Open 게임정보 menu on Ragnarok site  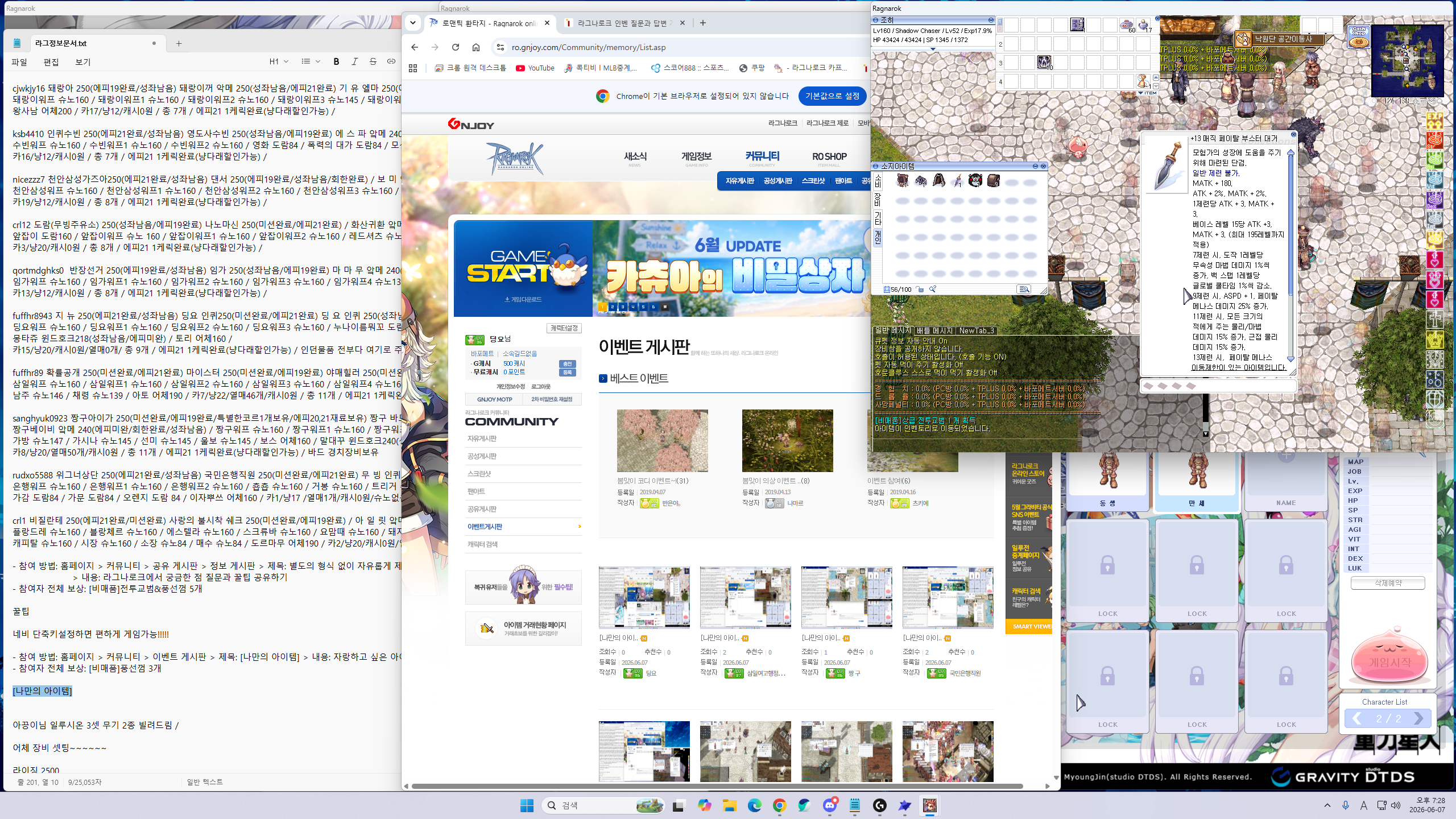(697, 157)
